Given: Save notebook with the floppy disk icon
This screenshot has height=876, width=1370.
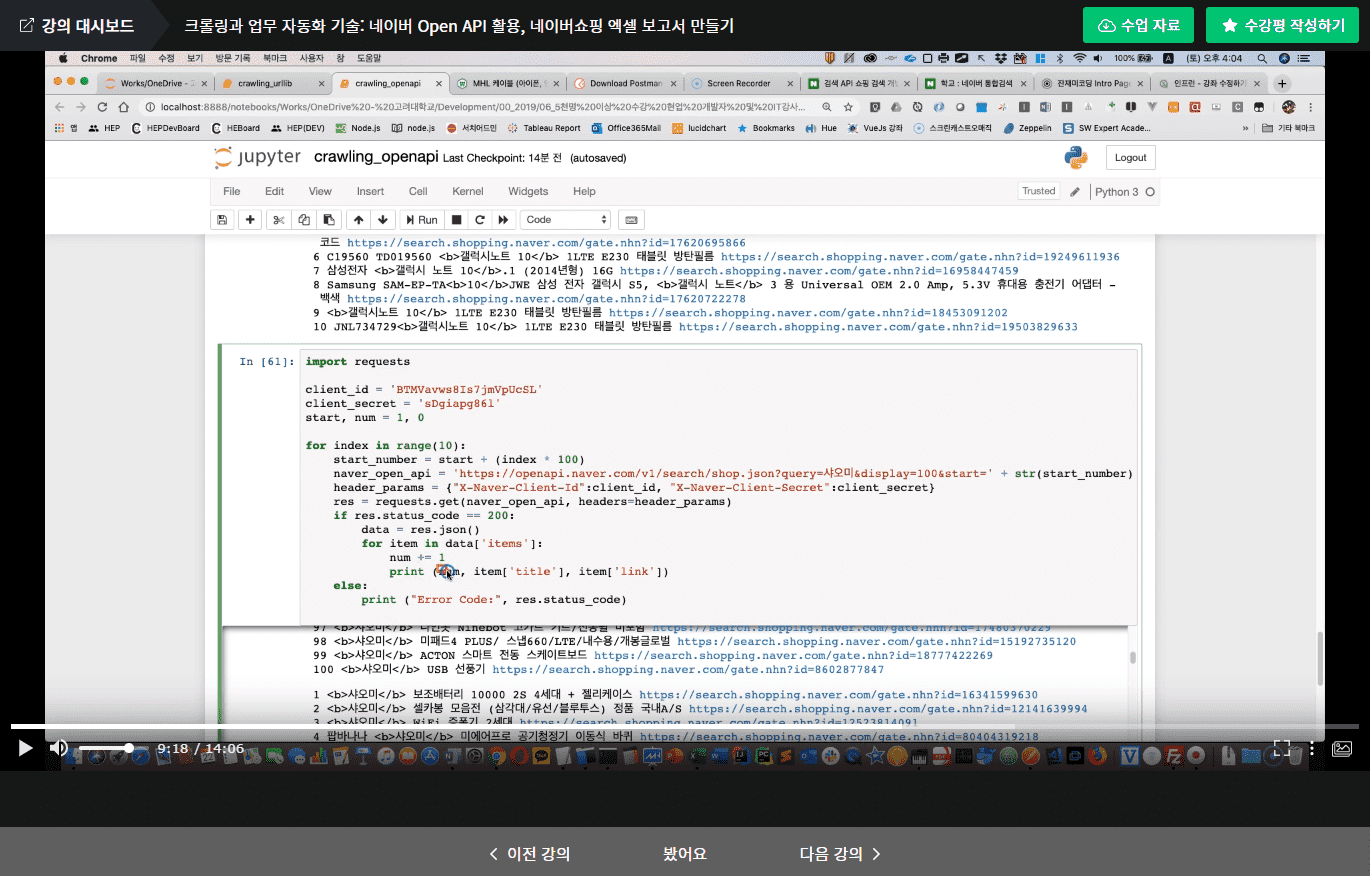Looking at the screenshot, I should (x=222, y=219).
